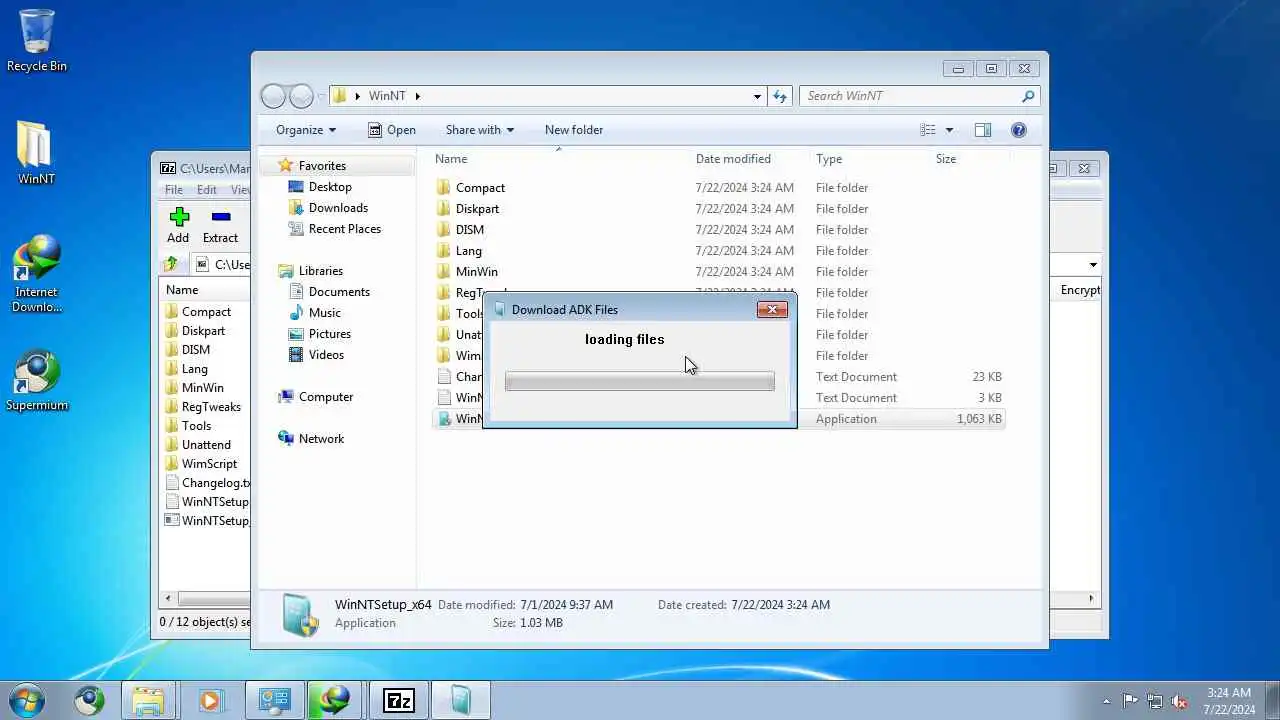Open 7-Zip path dropdown arrow
Screen dimensions: 1280x720
1093,265
